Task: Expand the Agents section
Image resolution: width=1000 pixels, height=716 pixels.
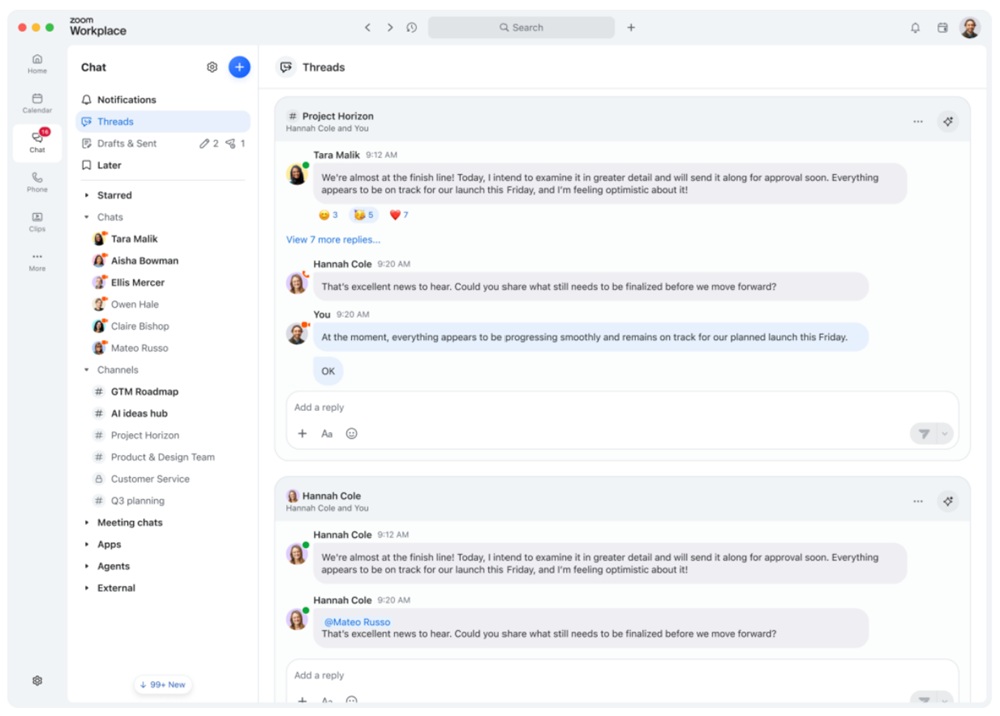Action: (87, 566)
